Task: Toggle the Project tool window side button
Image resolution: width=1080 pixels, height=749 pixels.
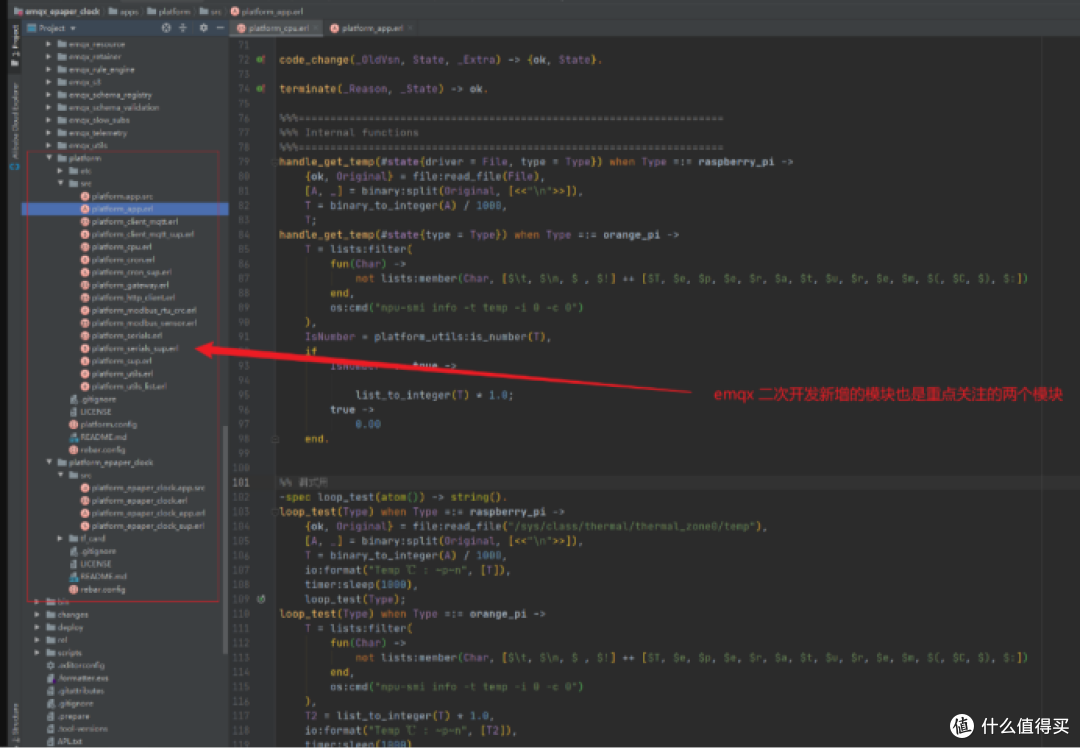Action: [15, 47]
